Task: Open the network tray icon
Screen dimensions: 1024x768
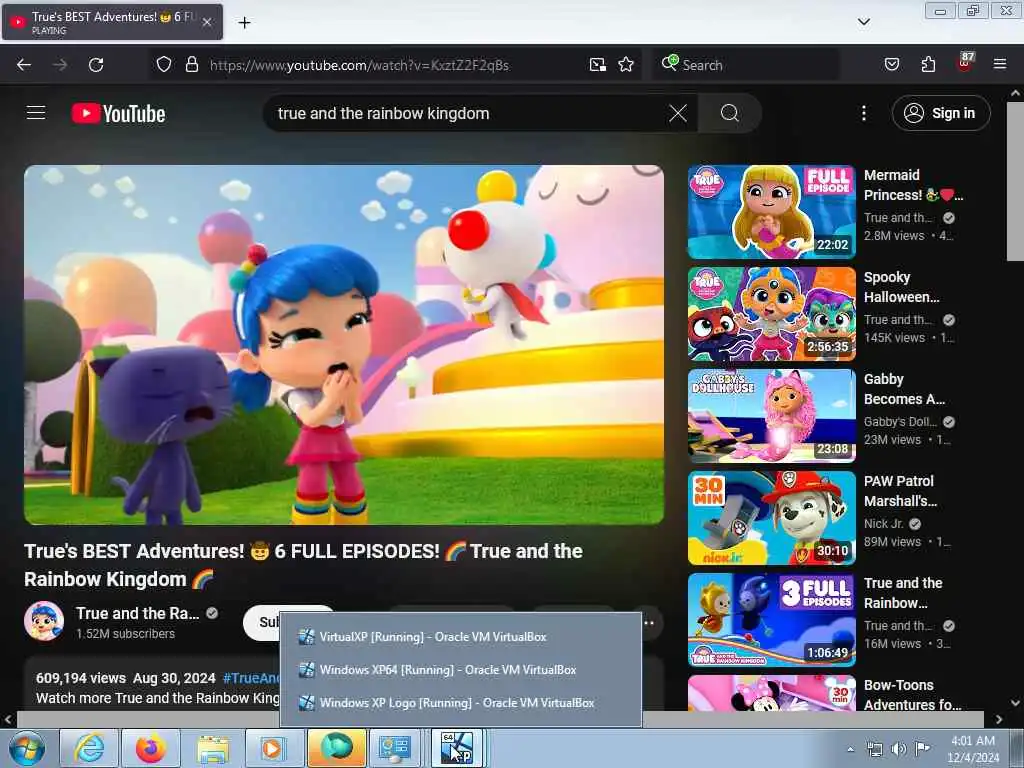Action: (874, 749)
